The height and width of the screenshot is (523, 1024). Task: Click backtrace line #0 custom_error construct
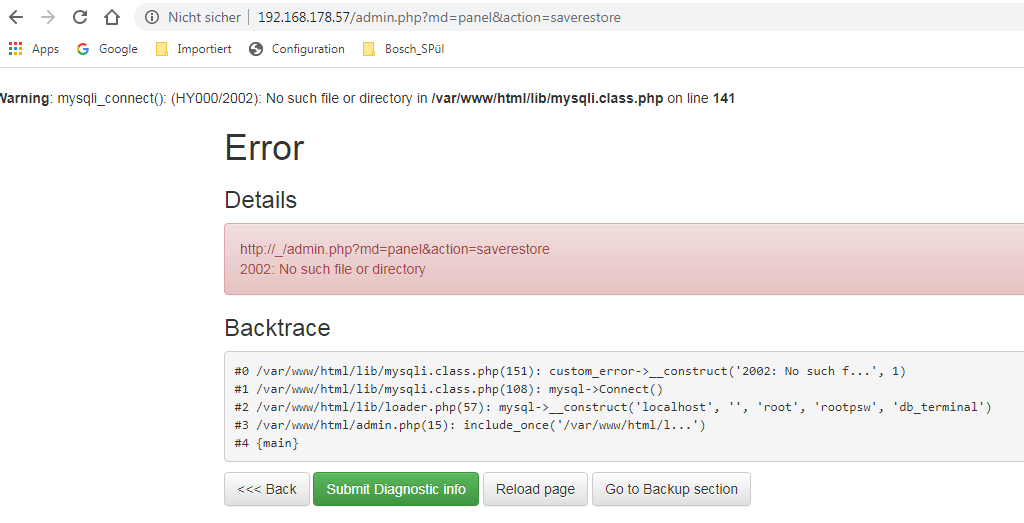(570, 371)
